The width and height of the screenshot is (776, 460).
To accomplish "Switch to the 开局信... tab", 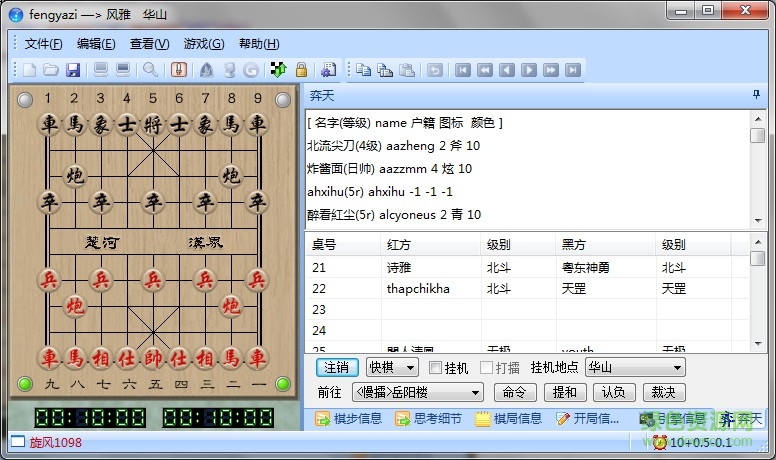I will pos(587,419).
